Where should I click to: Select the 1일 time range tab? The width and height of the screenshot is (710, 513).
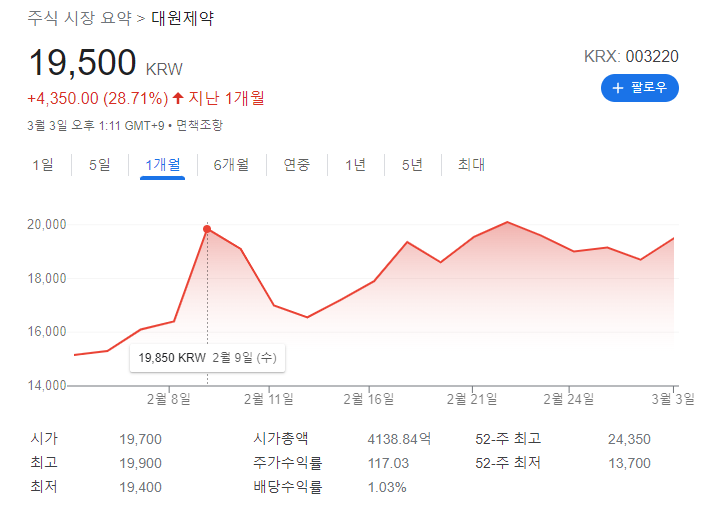click(43, 165)
